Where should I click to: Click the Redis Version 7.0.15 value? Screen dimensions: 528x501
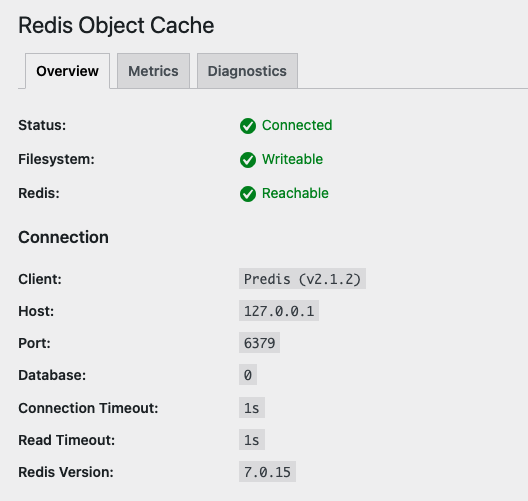[x=267, y=472]
